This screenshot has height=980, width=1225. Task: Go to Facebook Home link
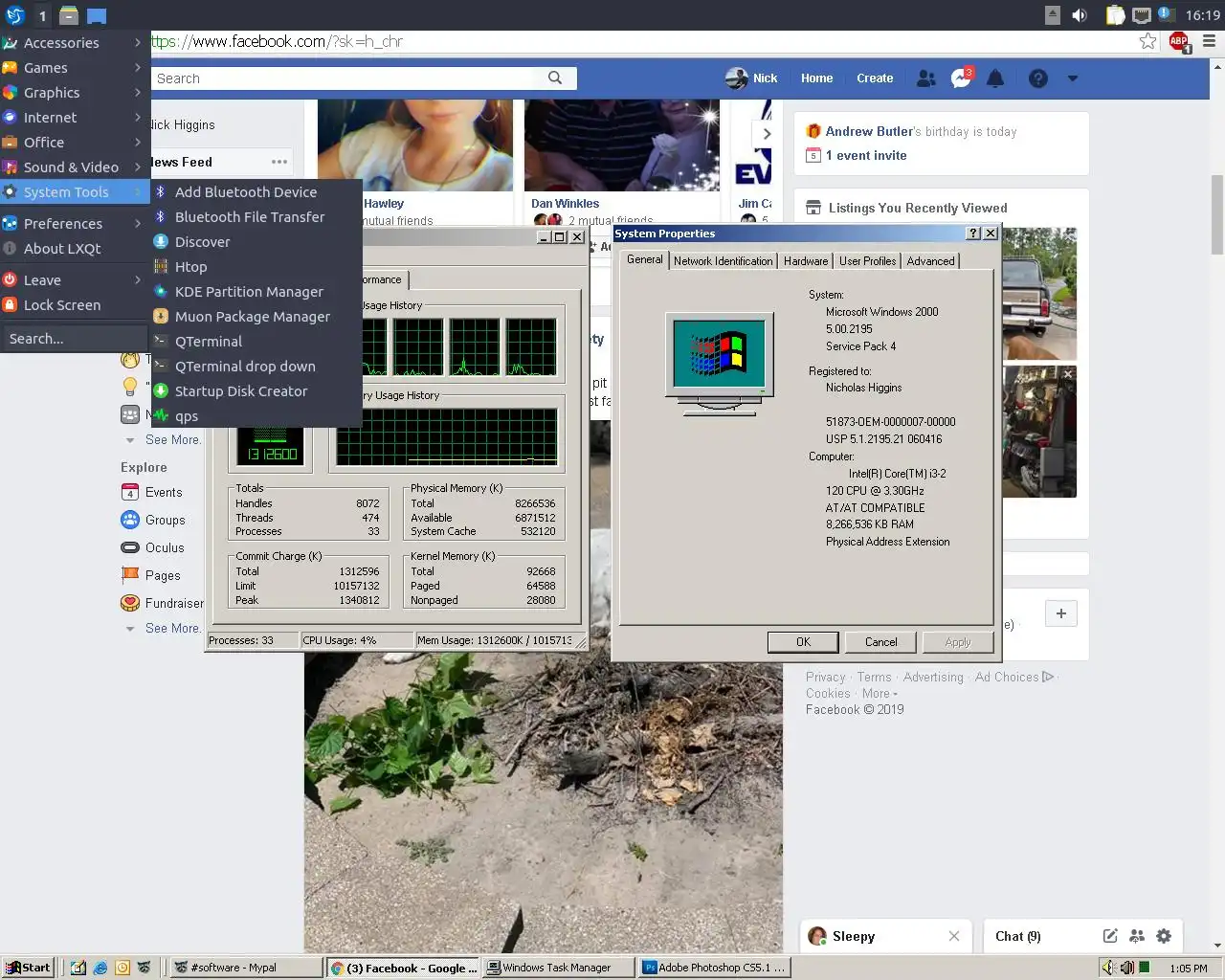816,78
